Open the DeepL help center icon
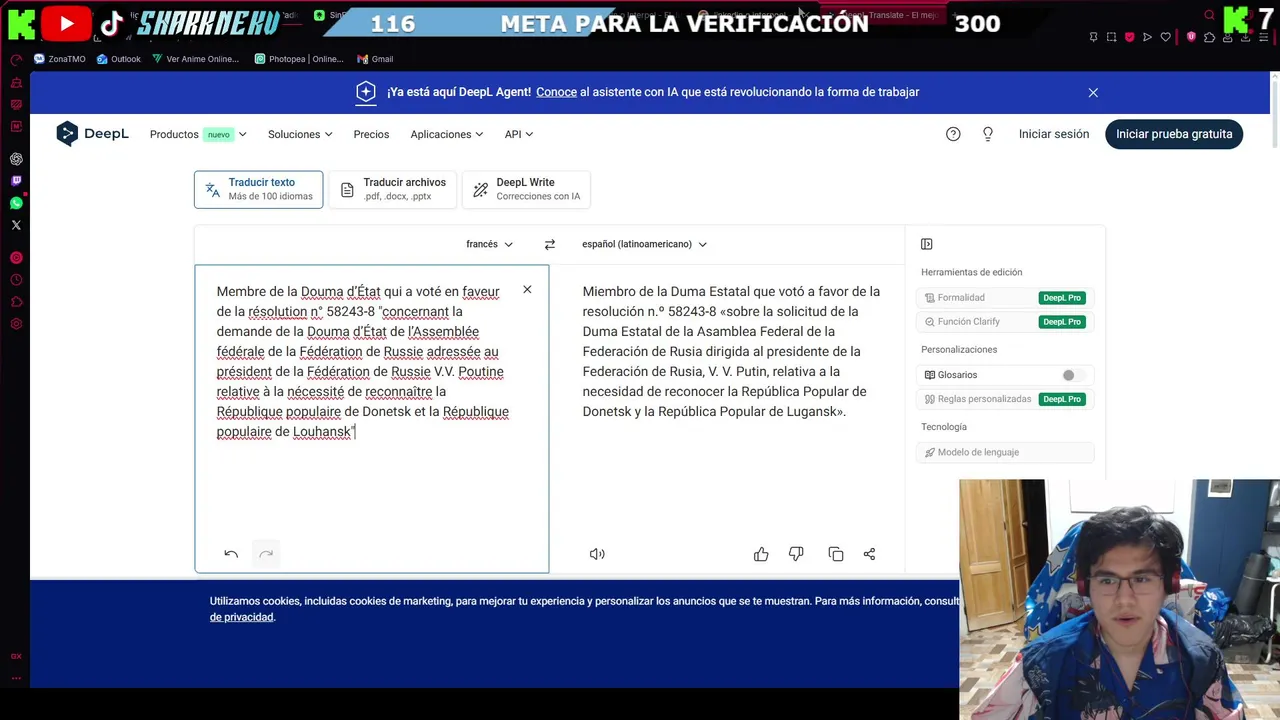 [x=953, y=134]
